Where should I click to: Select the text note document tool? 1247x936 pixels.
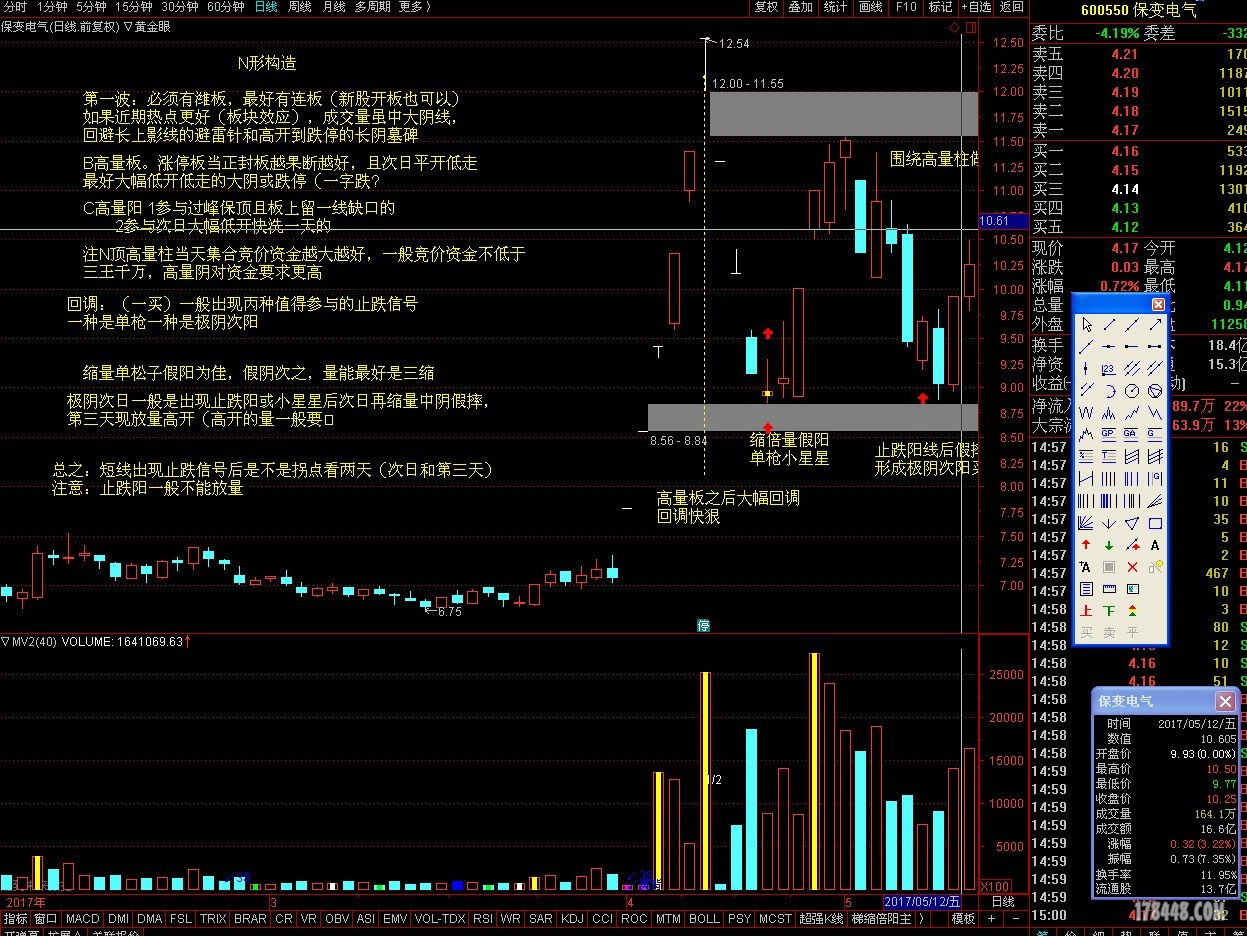(x=1086, y=588)
